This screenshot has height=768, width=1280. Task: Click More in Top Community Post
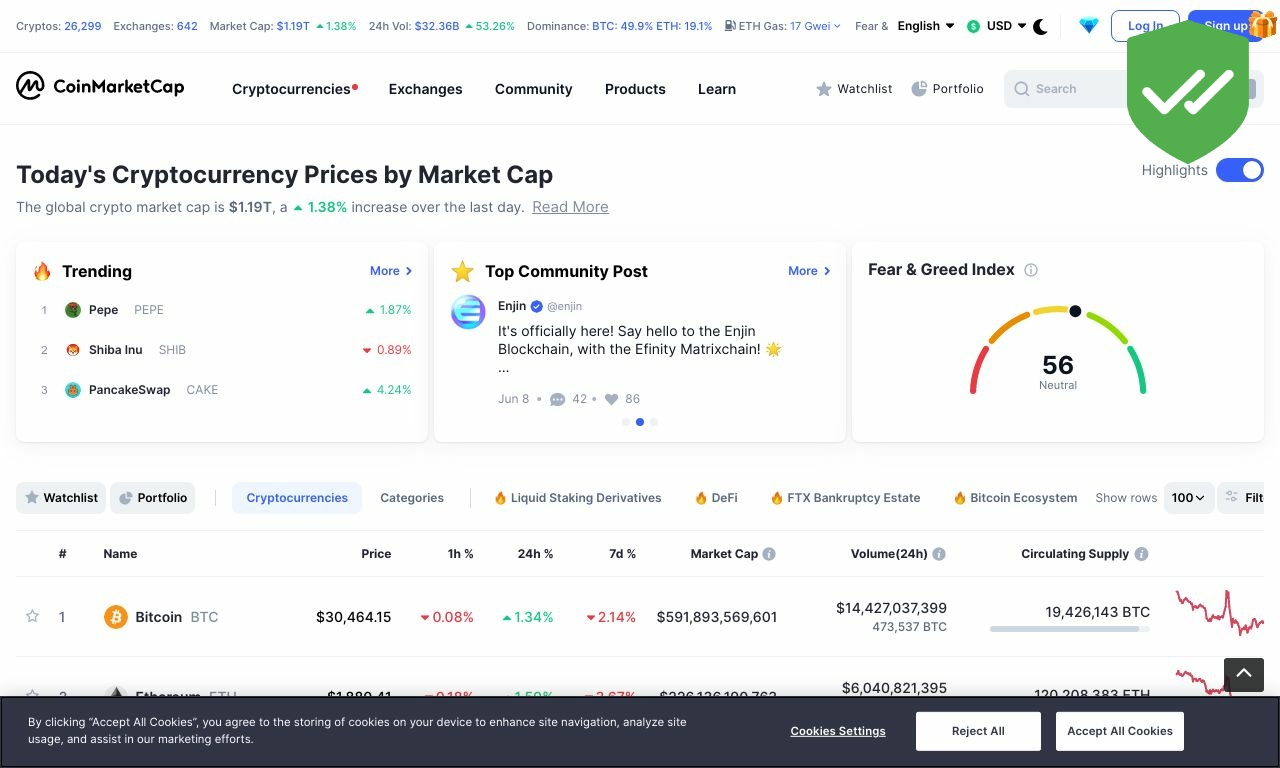[x=809, y=271]
